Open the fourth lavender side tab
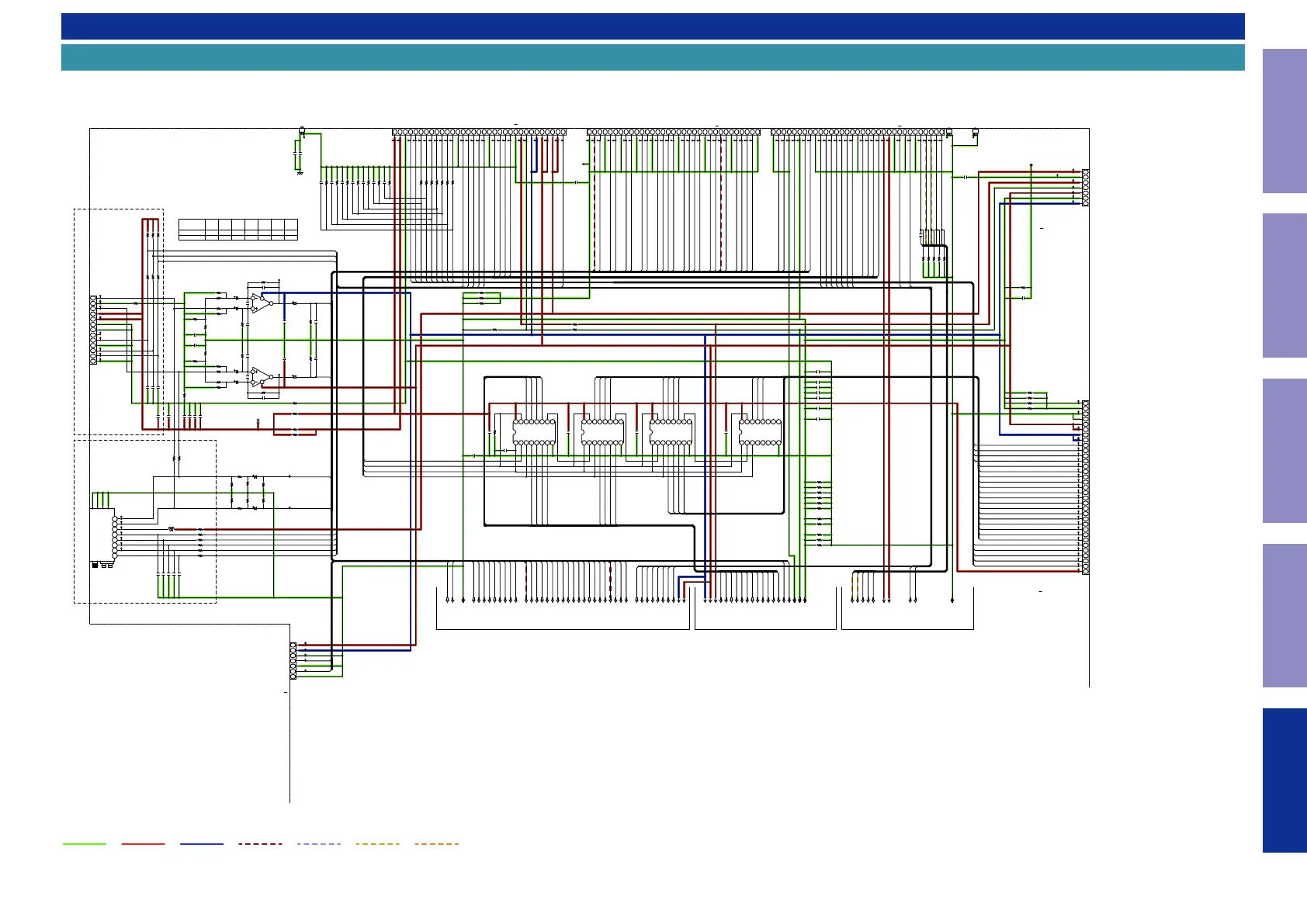This screenshot has height=924, width=1307. click(1284, 615)
